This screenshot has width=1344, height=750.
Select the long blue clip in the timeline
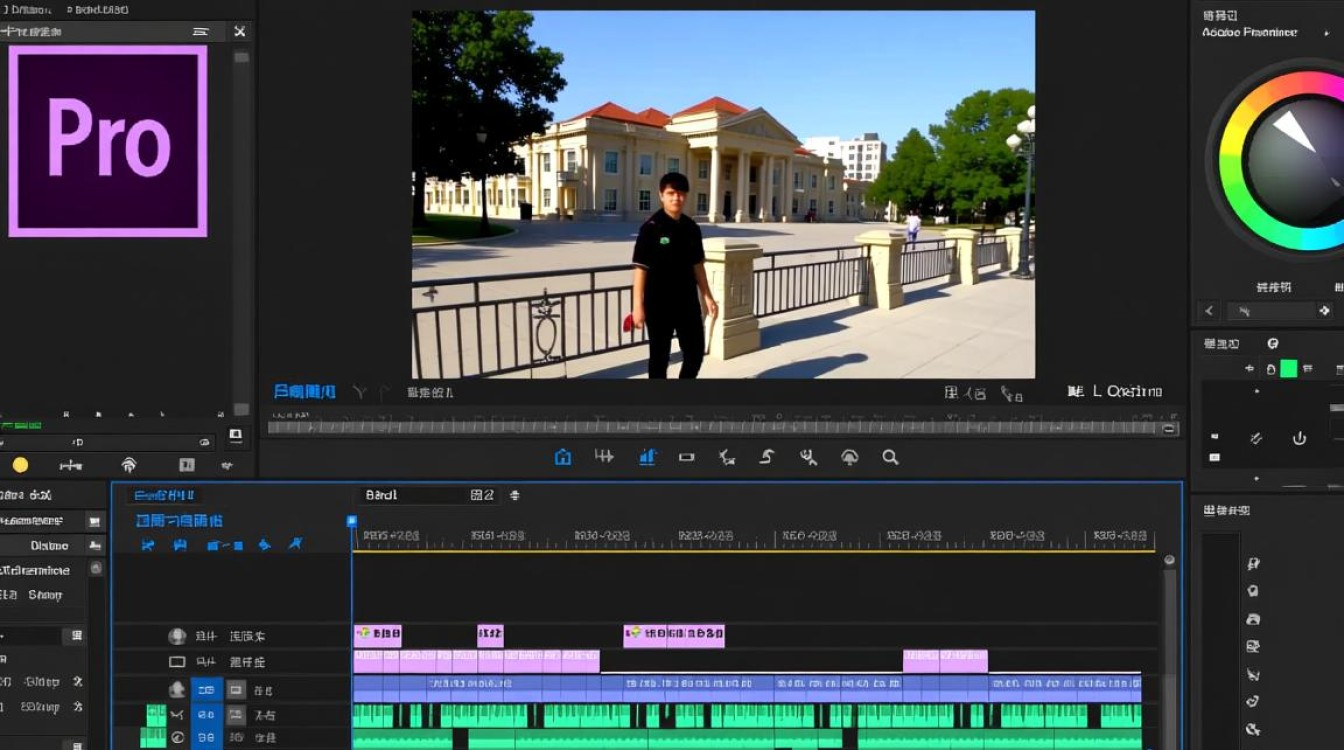tap(747, 687)
